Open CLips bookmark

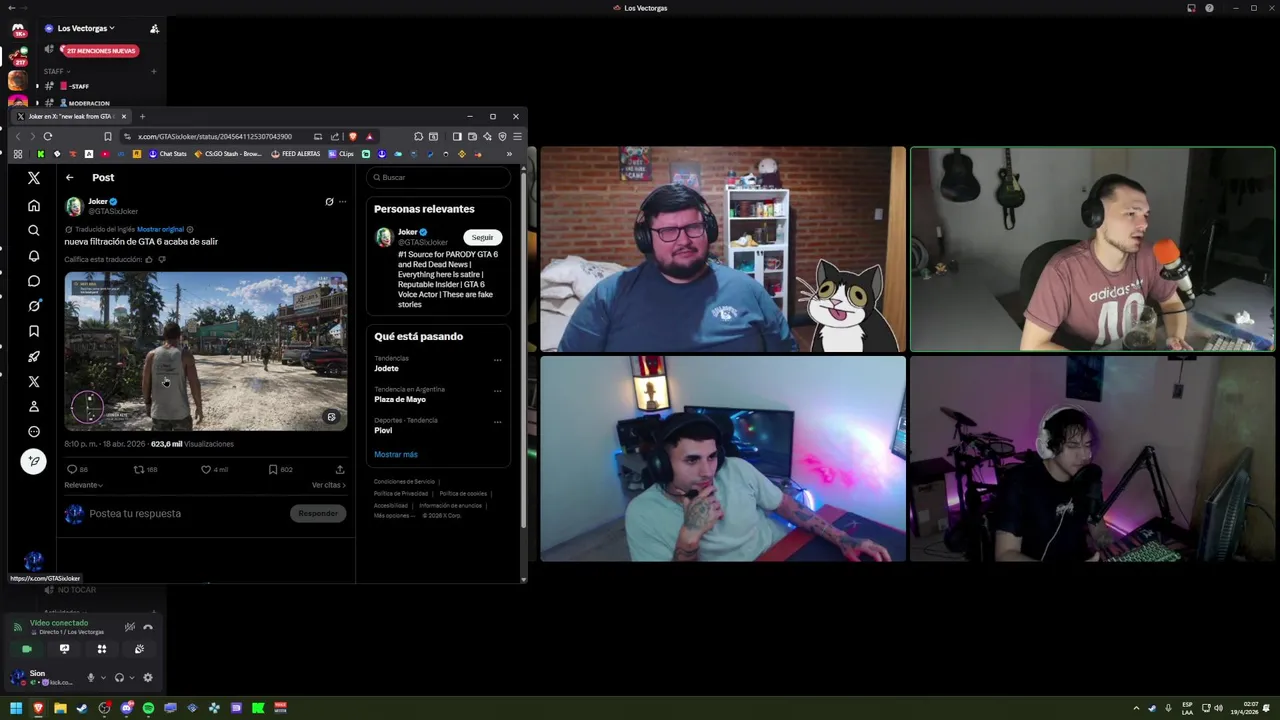(x=341, y=154)
